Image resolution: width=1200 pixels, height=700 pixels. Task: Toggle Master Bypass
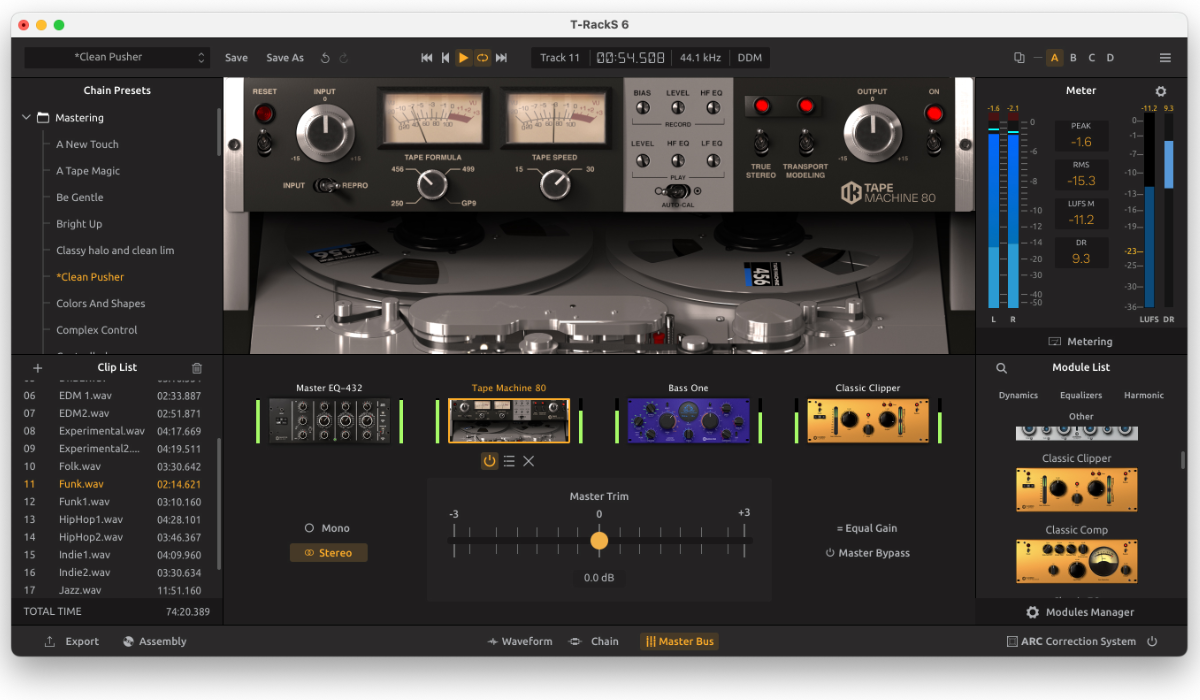point(867,553)
